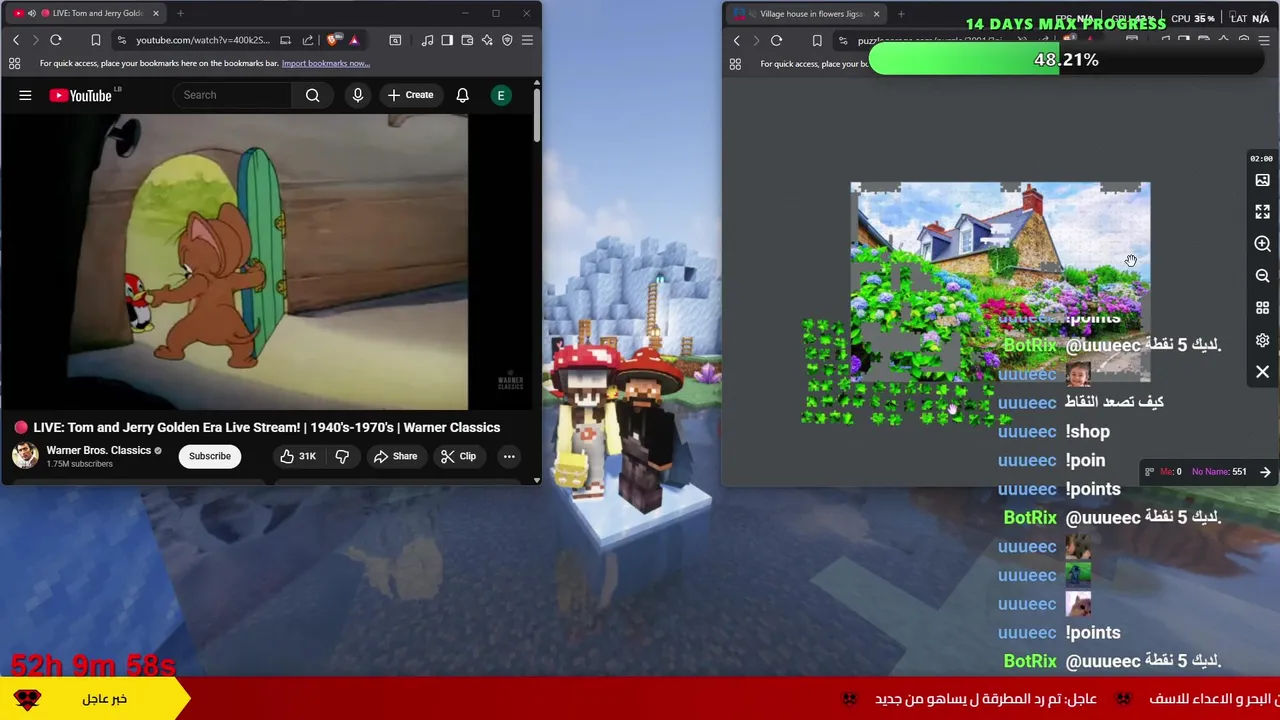
Task: Open browser hamburger menu in puzzle window
Action: [x=1263, y=41]
